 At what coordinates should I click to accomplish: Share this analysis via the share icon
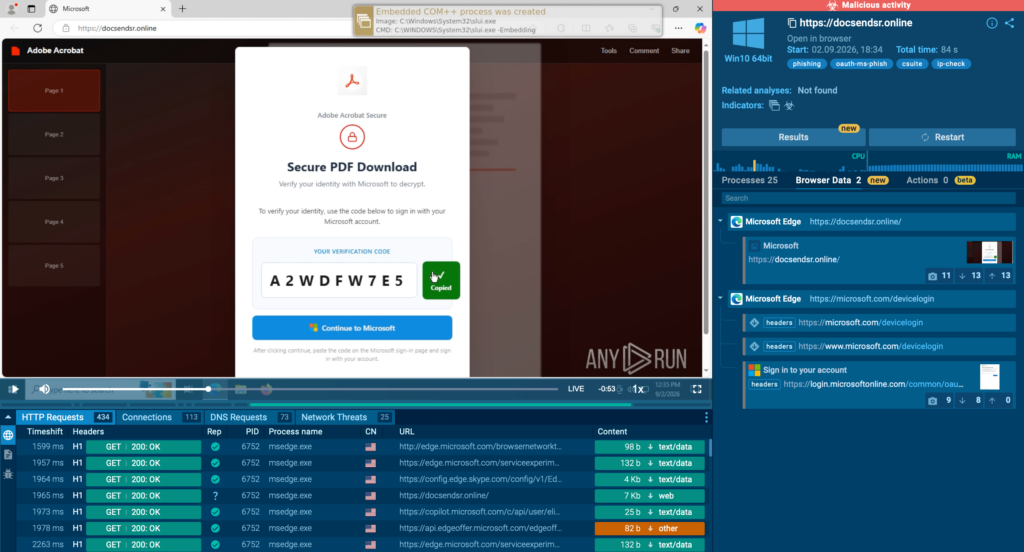coord(1010,23)
